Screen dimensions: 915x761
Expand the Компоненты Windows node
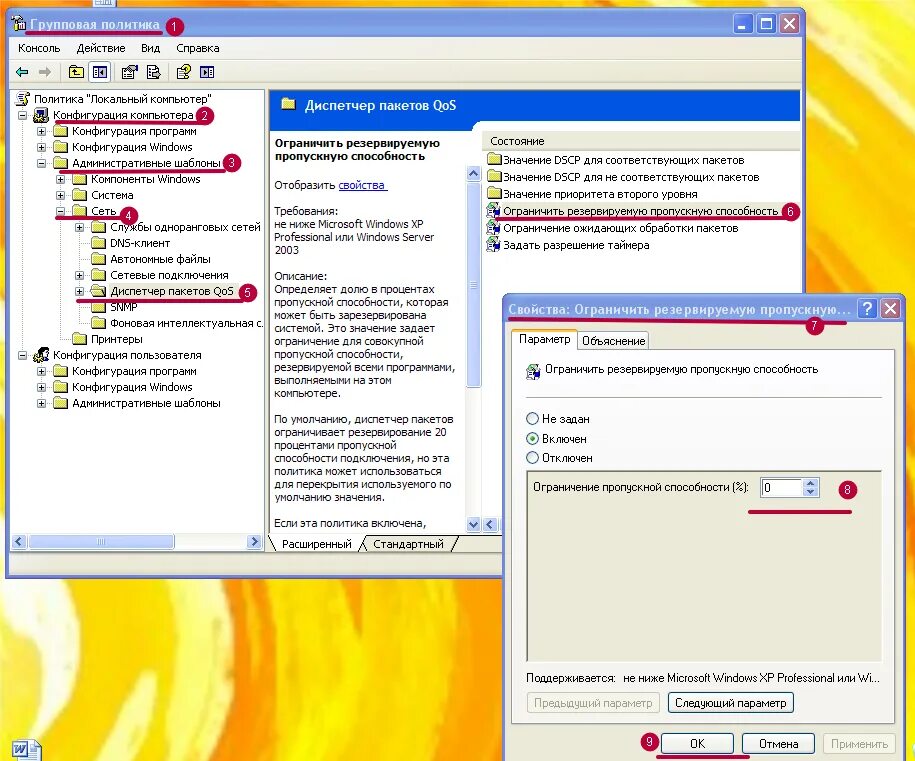(x=61, y=179)
